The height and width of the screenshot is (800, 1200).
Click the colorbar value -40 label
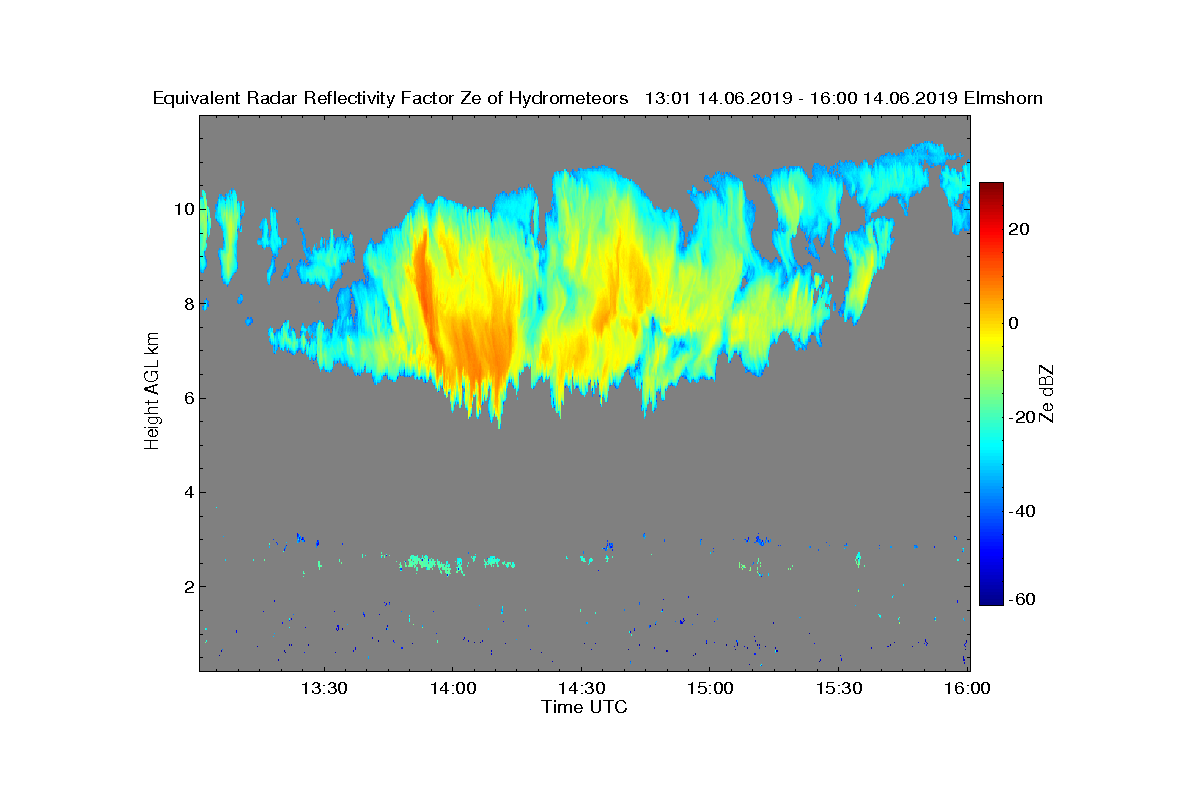pyautogui.click(x=1020, y=511)
